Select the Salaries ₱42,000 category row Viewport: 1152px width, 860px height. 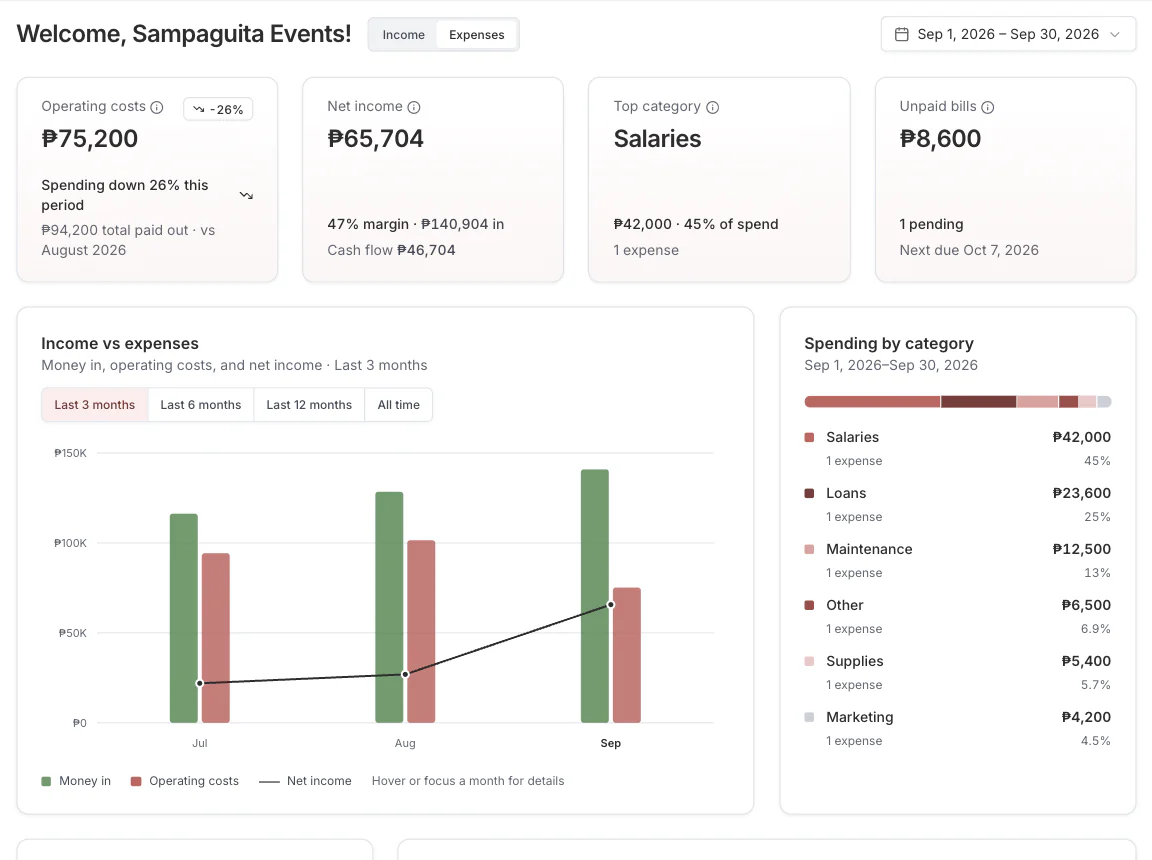[x=957, y=448]
